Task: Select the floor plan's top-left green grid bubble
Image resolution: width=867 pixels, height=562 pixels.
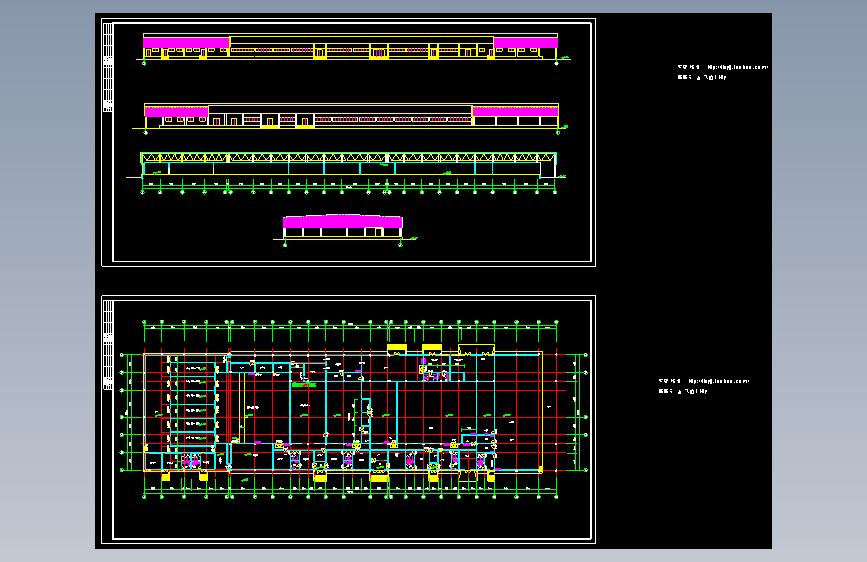Action: [x=144, y=322]
